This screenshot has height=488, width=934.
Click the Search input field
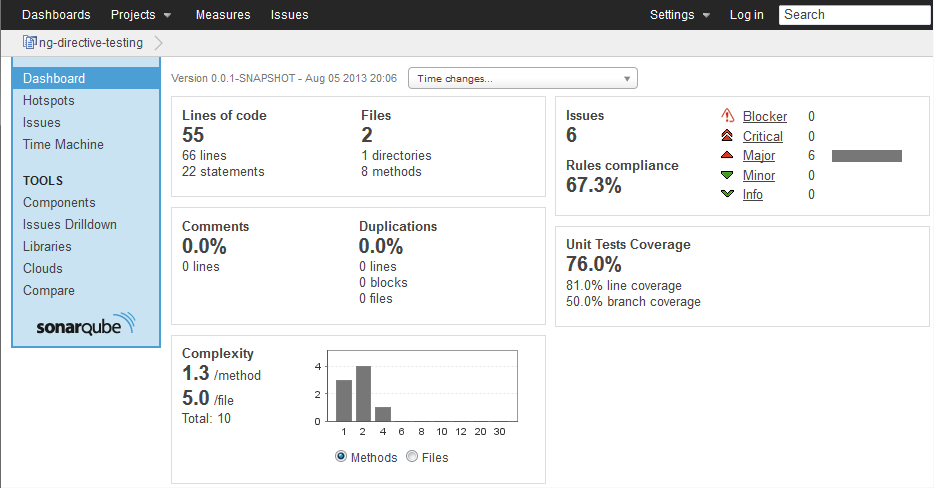pos(855,15)
